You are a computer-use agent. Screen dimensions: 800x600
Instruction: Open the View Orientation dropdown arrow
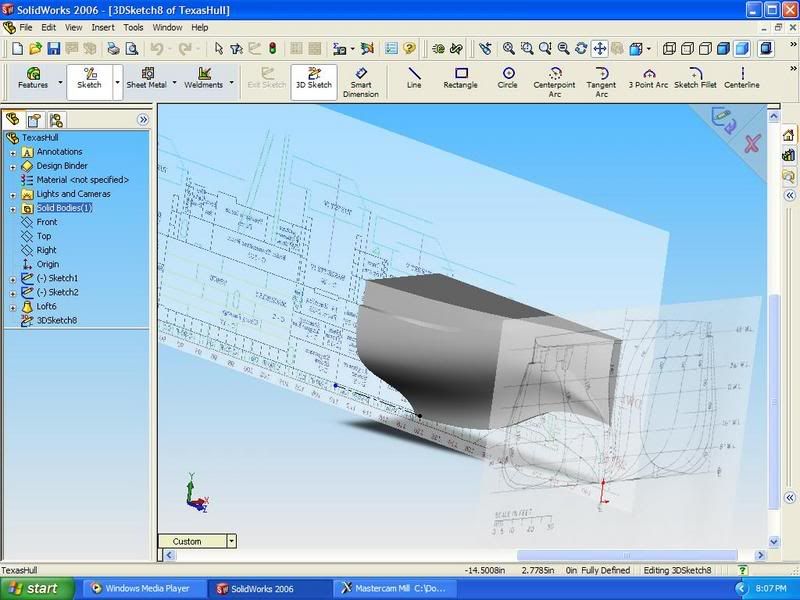pos(648,49)
